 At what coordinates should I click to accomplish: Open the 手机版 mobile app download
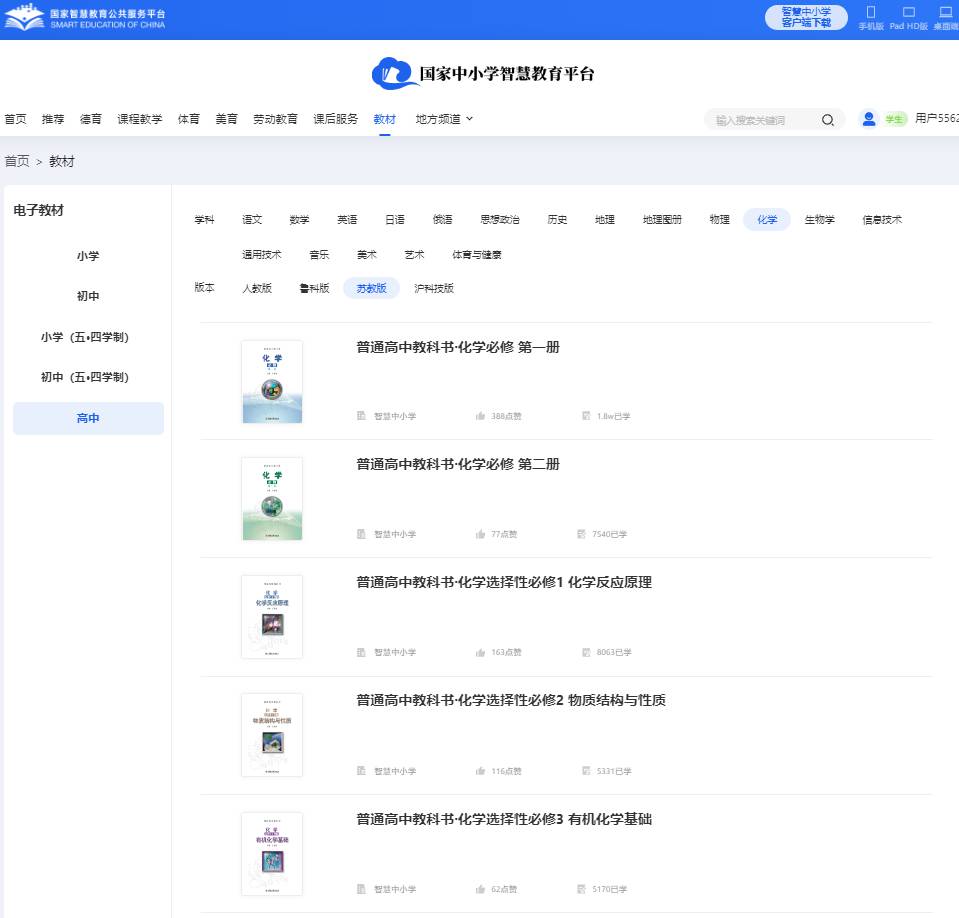point(871,18)
